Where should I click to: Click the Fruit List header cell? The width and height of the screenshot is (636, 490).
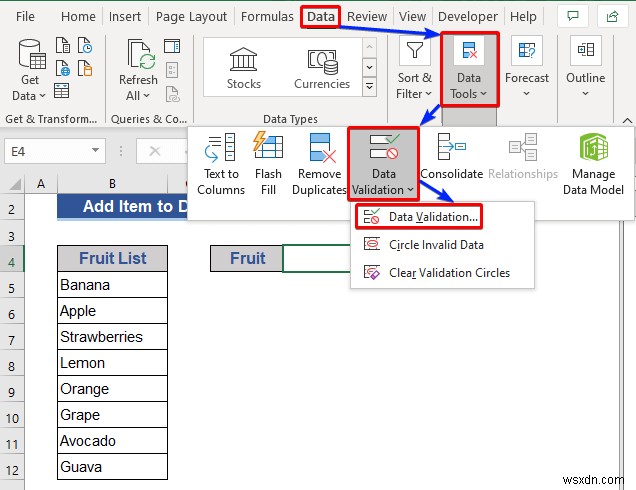click(x=112, y=258)
